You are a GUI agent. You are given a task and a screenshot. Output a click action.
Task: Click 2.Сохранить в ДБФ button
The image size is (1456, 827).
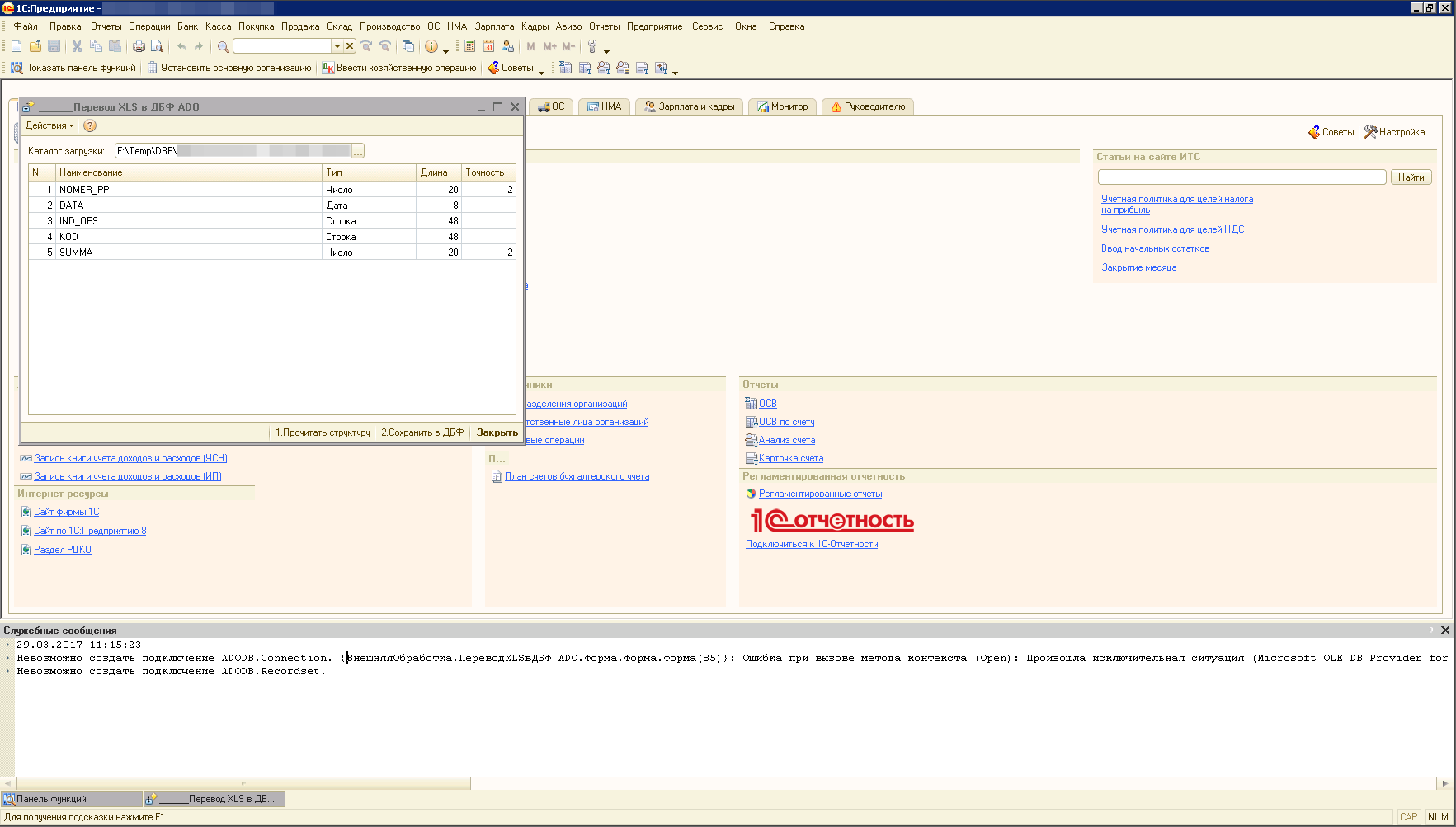pos(422,432)
